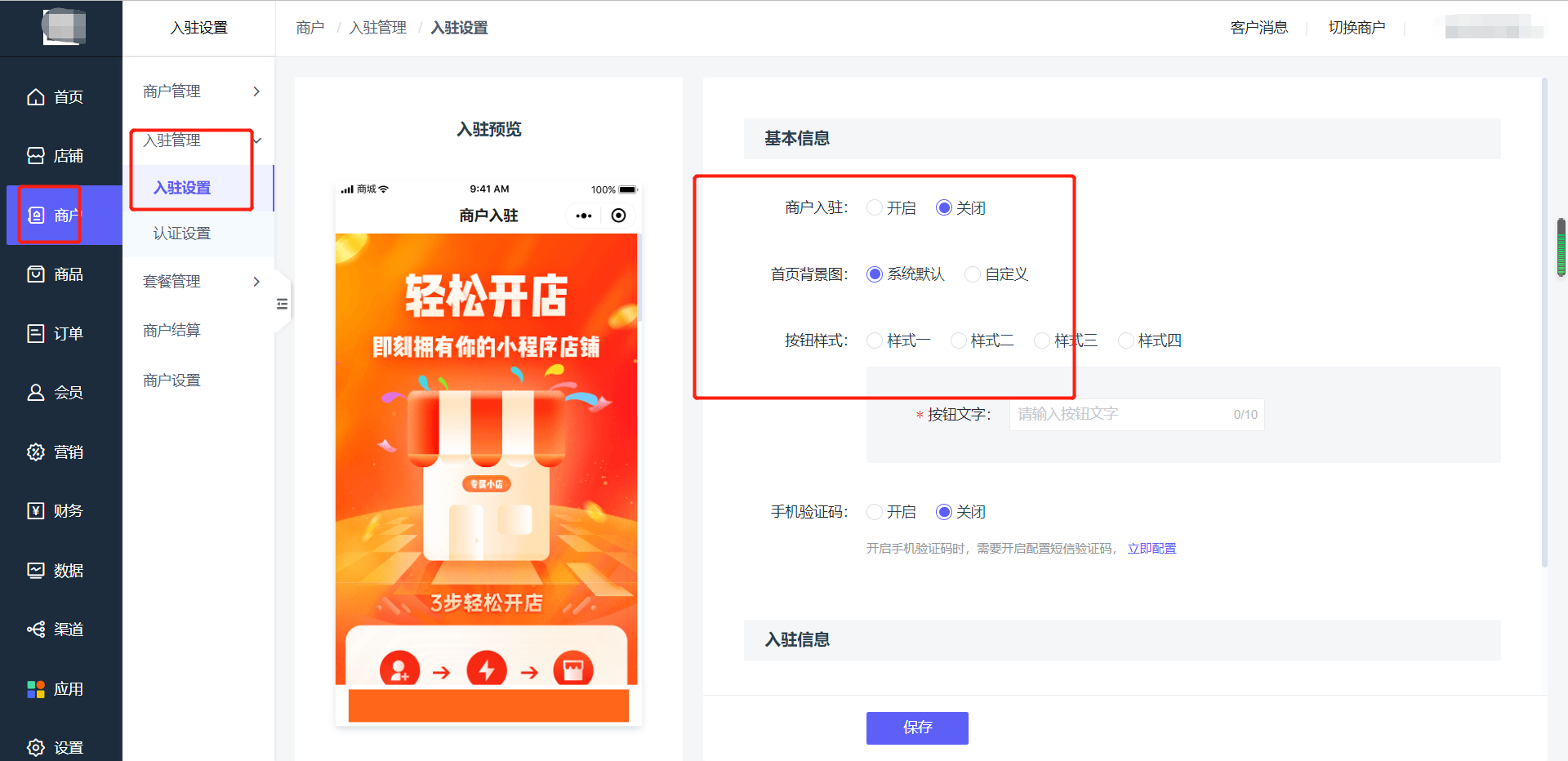Open members (会员) sidebar icon
This screenshot has height=761, width=1568.
click(x=36, y=393)
